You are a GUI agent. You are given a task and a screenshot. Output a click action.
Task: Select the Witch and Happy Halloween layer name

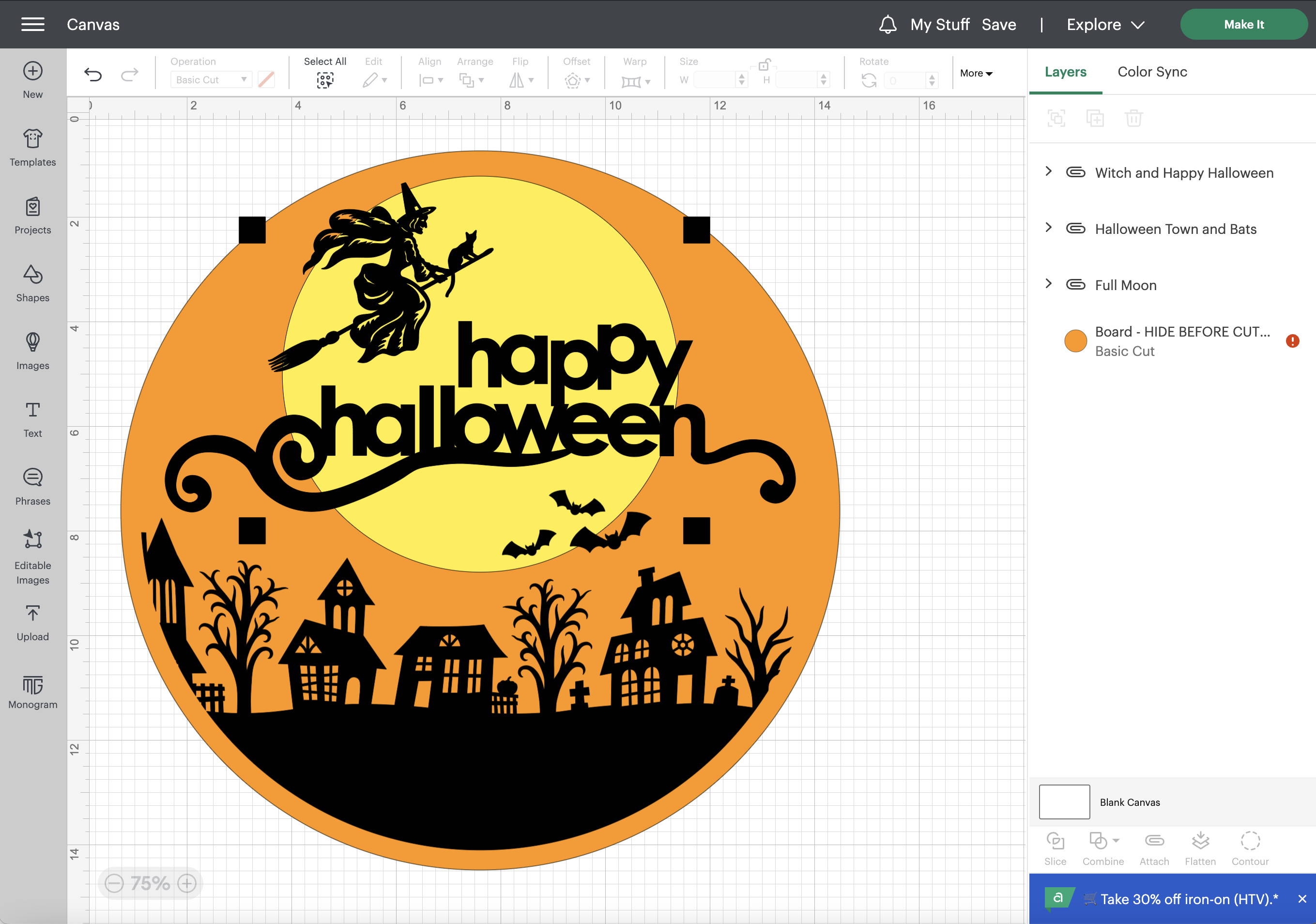coord(1184,172)
